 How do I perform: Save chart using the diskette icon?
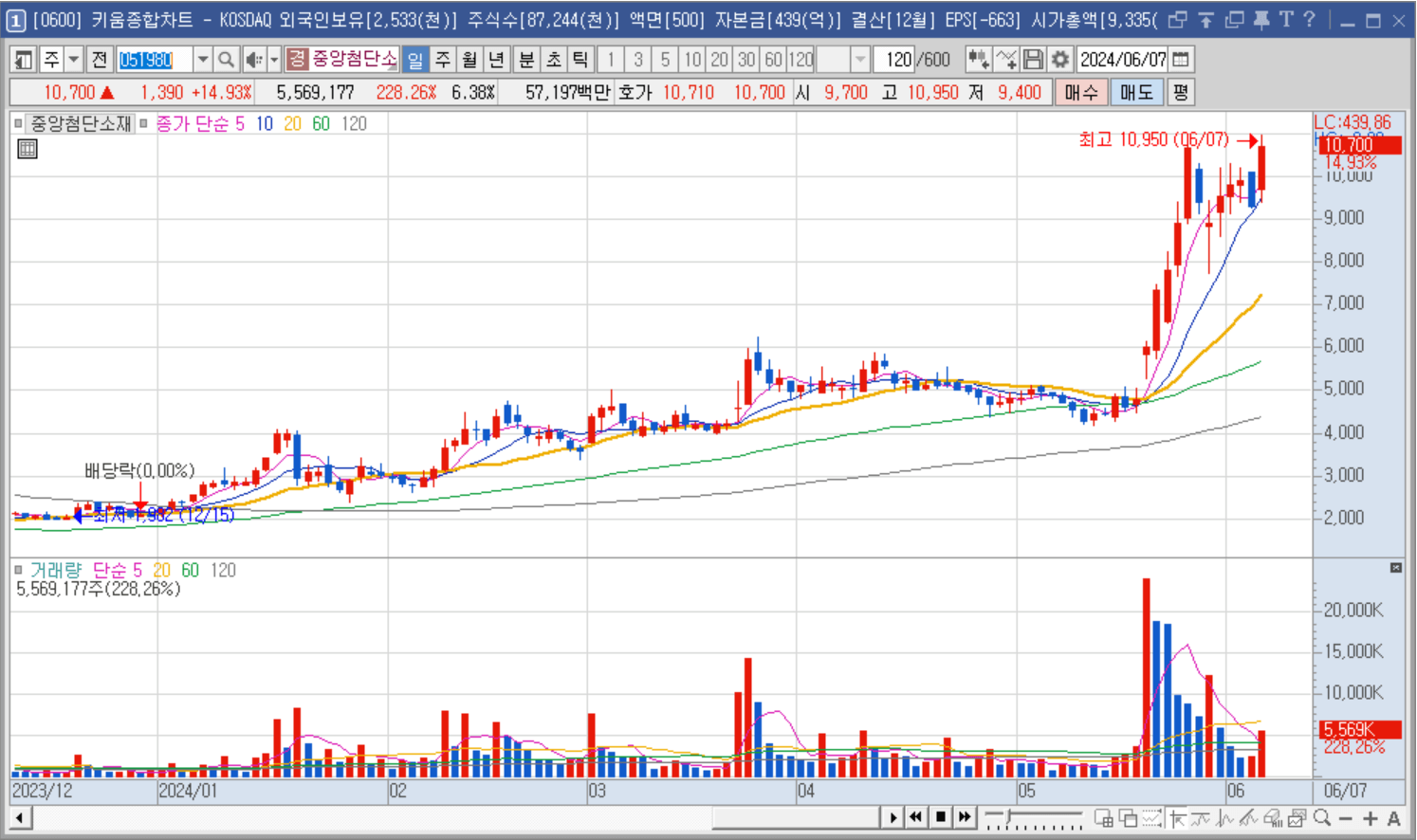click(x=1033, y=60)
